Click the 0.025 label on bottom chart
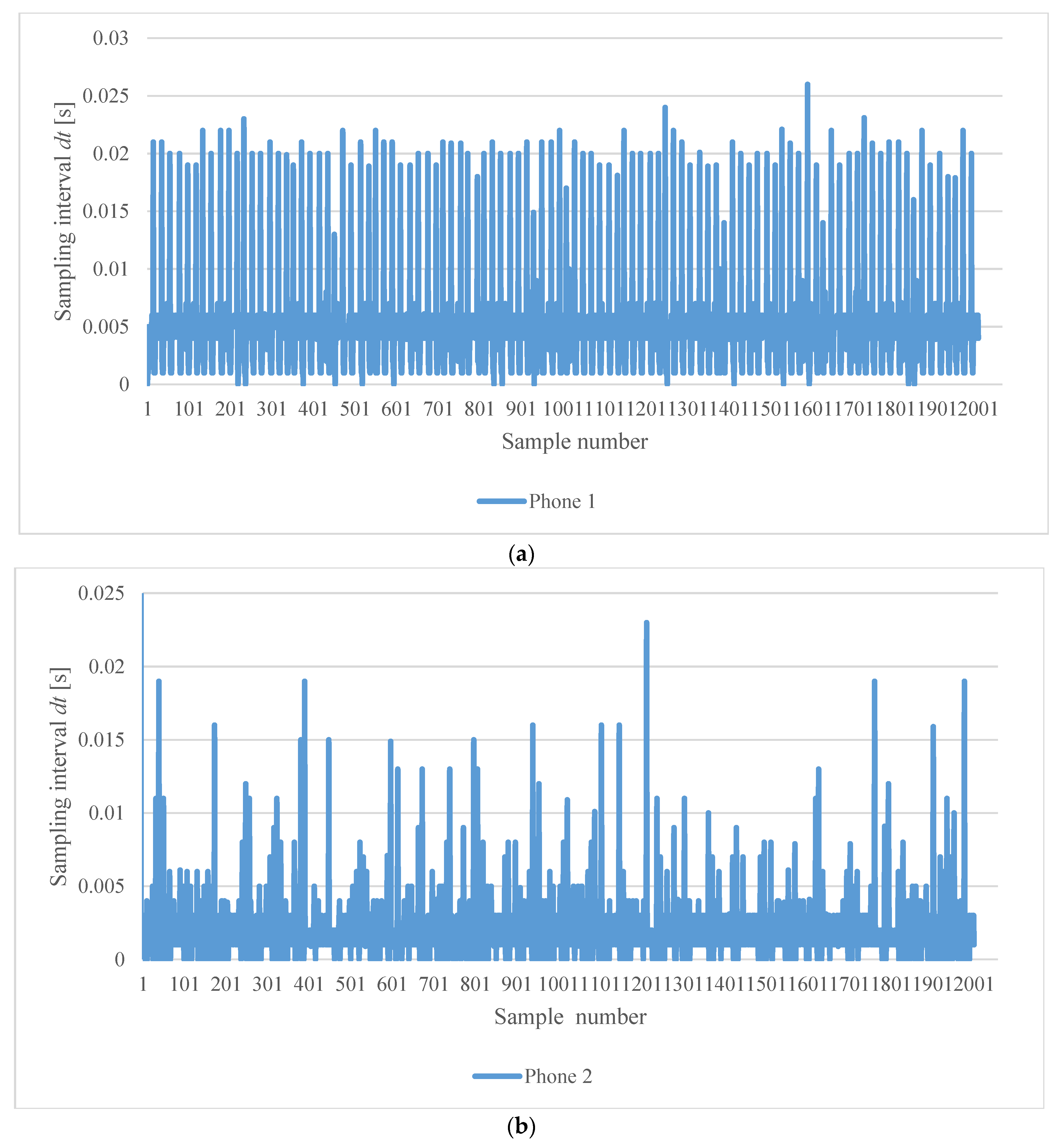This screenshot has width=1060, height=1148. tap(101, 593)
